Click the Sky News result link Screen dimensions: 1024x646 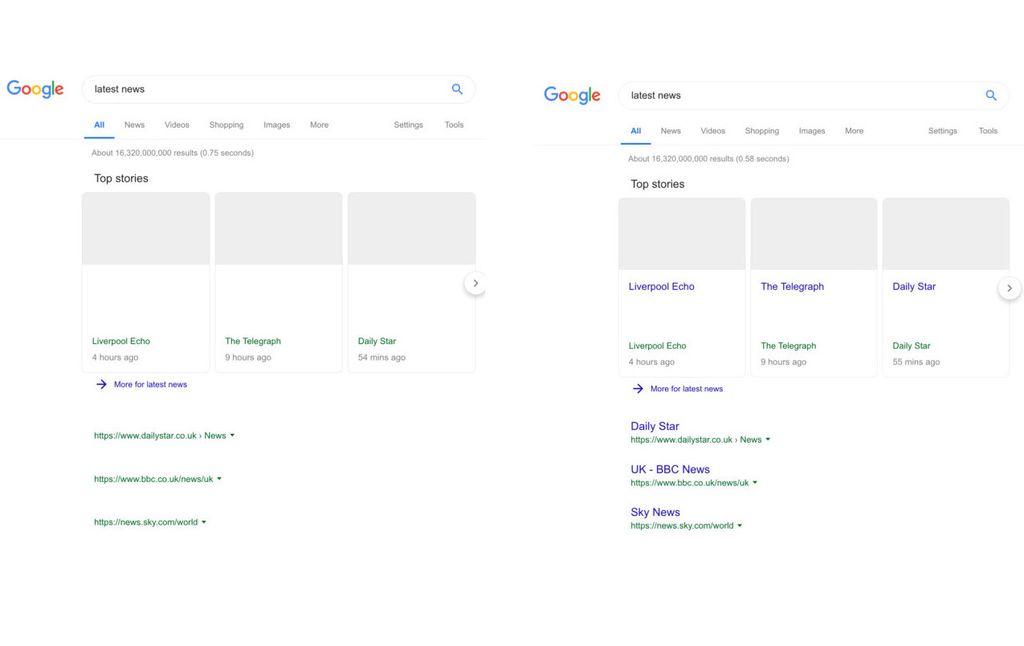pyautogui.click(x=655, y=512)
